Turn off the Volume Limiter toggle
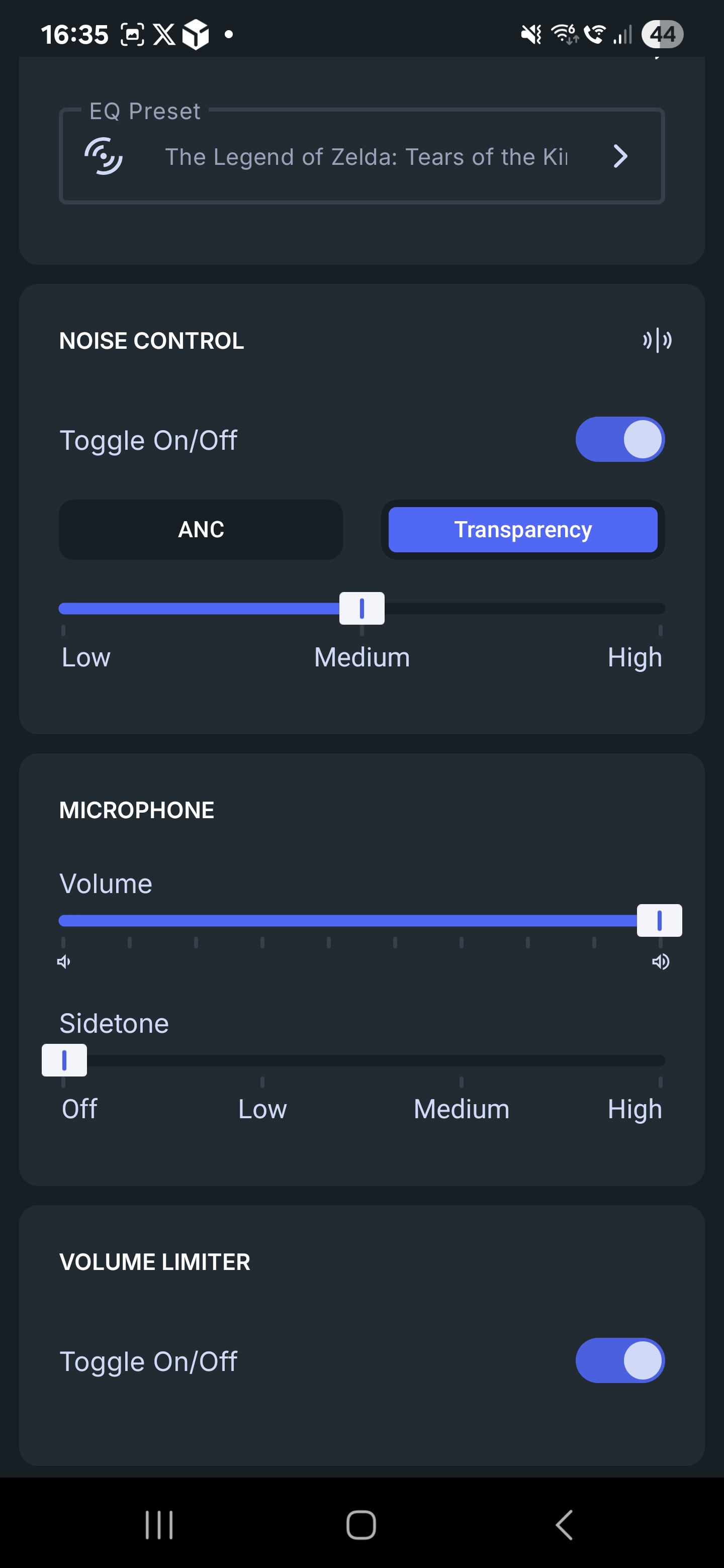The width and height of the screenshot is (724, 1568). pyautogui.click(x=620, y=1360)
